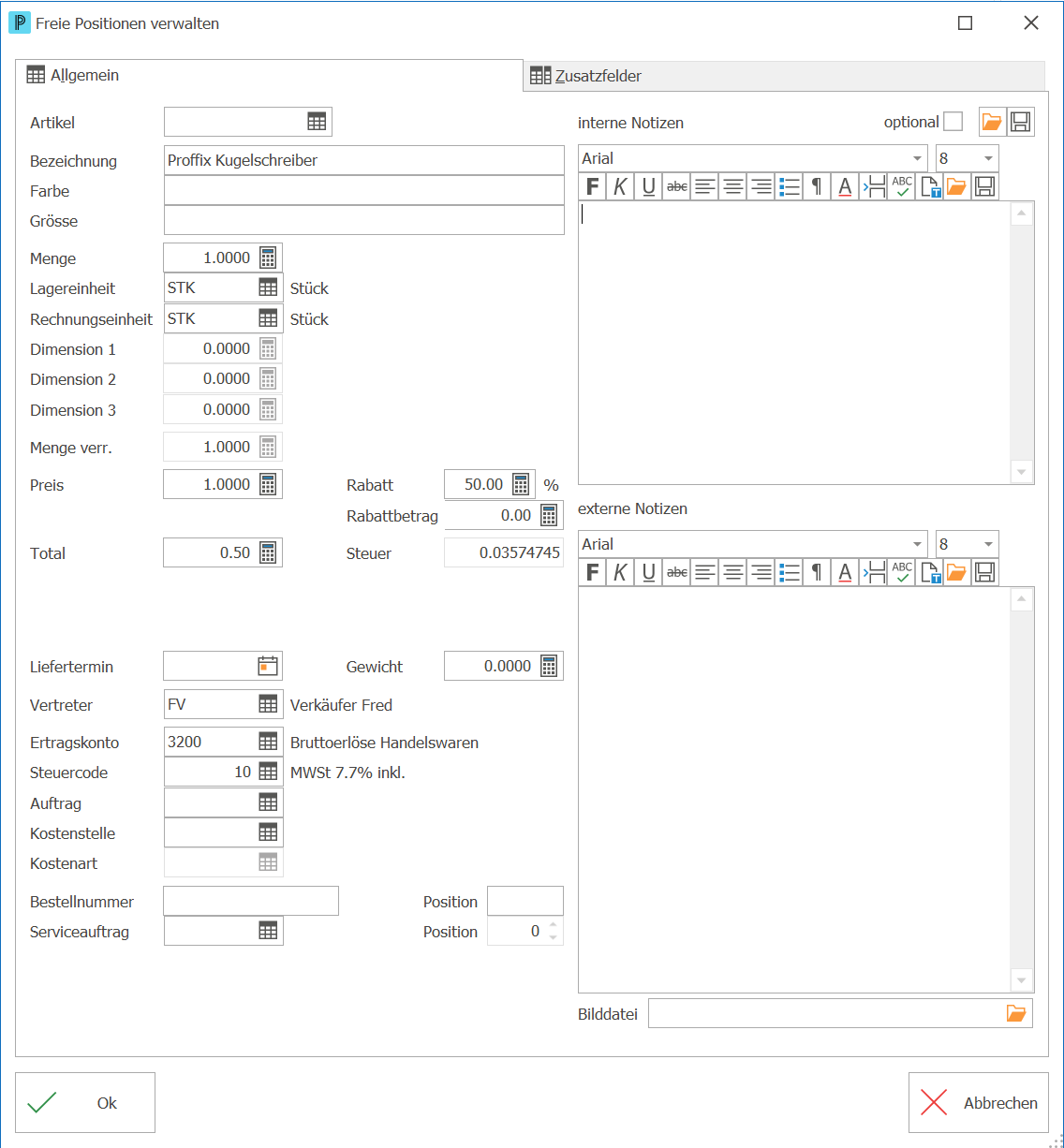Open the Serviceauftrag lookup table icon
This screenshot has height=1148, width=1064.
tap(268, 931)
